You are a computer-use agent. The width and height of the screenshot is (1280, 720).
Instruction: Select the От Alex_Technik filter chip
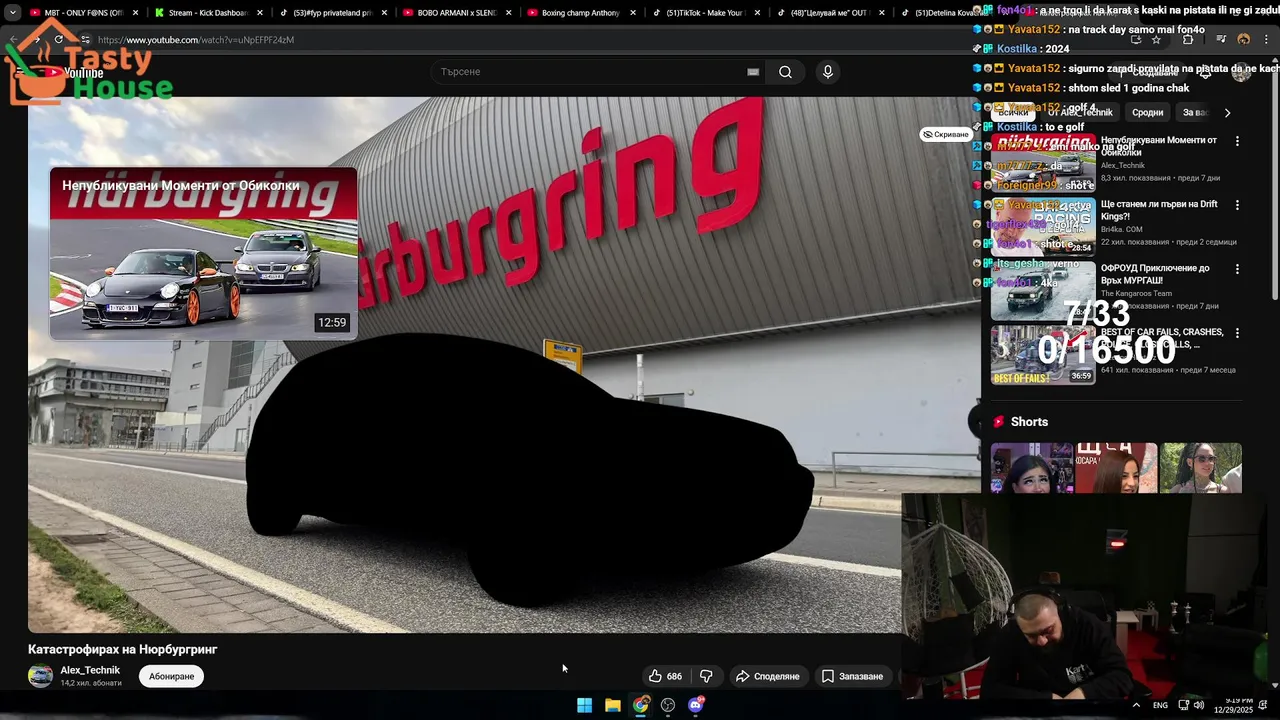coord(1080,113)
